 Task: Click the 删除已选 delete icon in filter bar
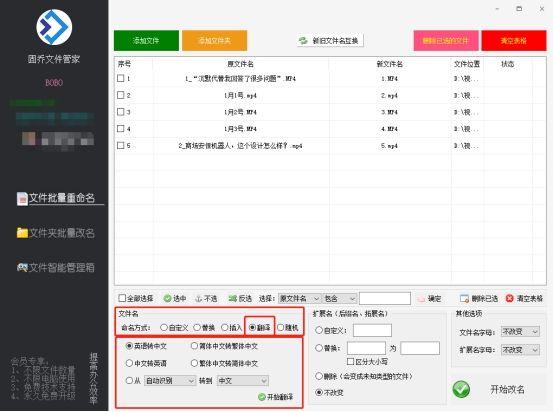[x=464, y=299]
